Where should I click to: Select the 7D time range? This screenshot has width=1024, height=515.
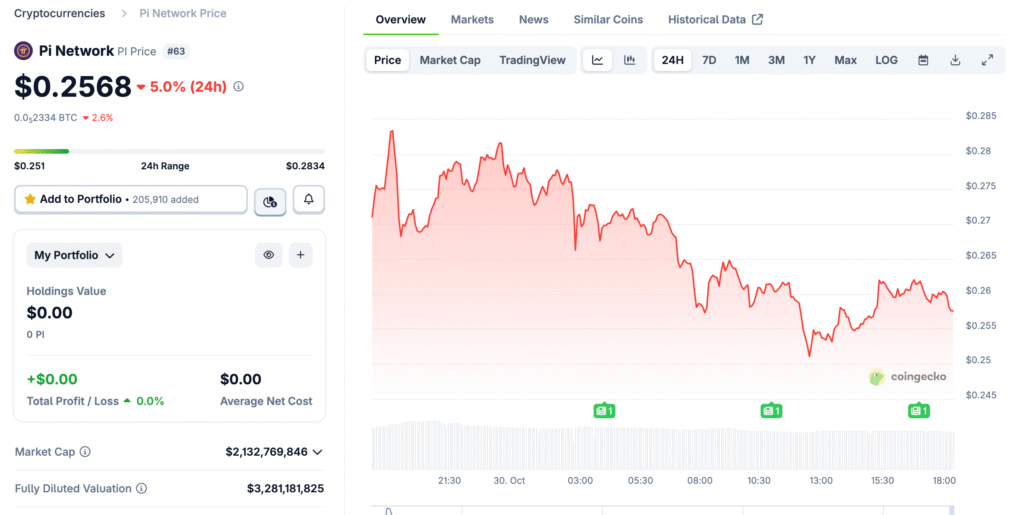point(709,60)
